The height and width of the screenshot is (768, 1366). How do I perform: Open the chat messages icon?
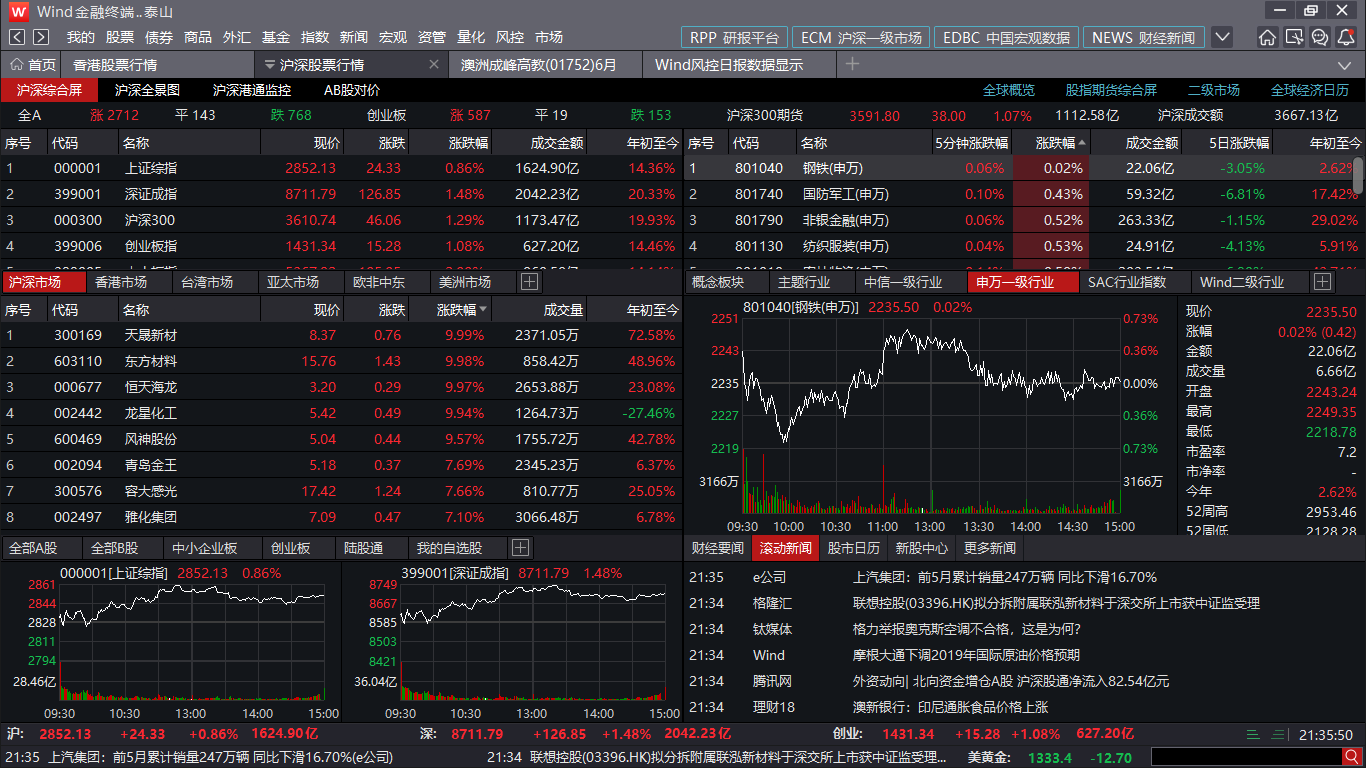pyautogui.click(x=1320, y=37)
